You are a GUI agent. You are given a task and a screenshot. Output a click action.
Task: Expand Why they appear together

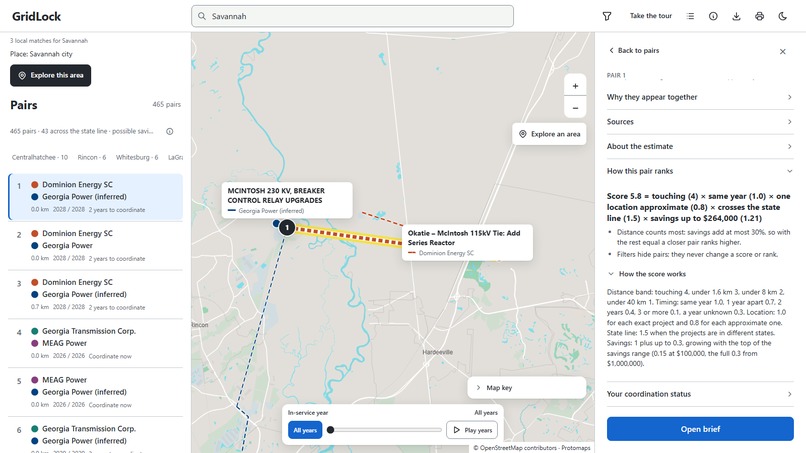coord(700,97)
